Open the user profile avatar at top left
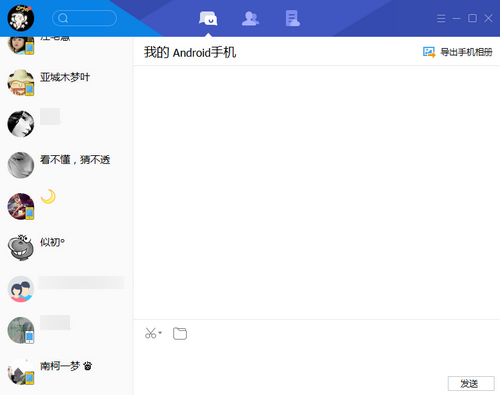 [21, 18]
